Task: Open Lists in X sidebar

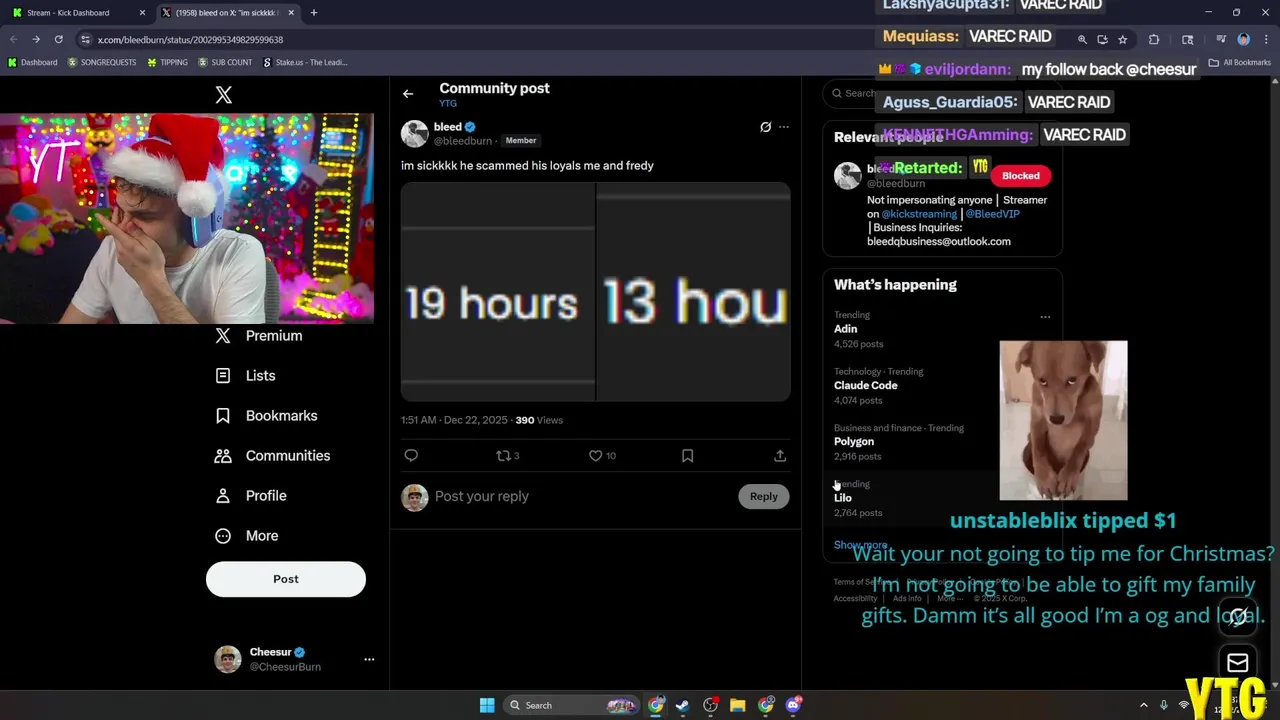Action: [x=245, y=376]
